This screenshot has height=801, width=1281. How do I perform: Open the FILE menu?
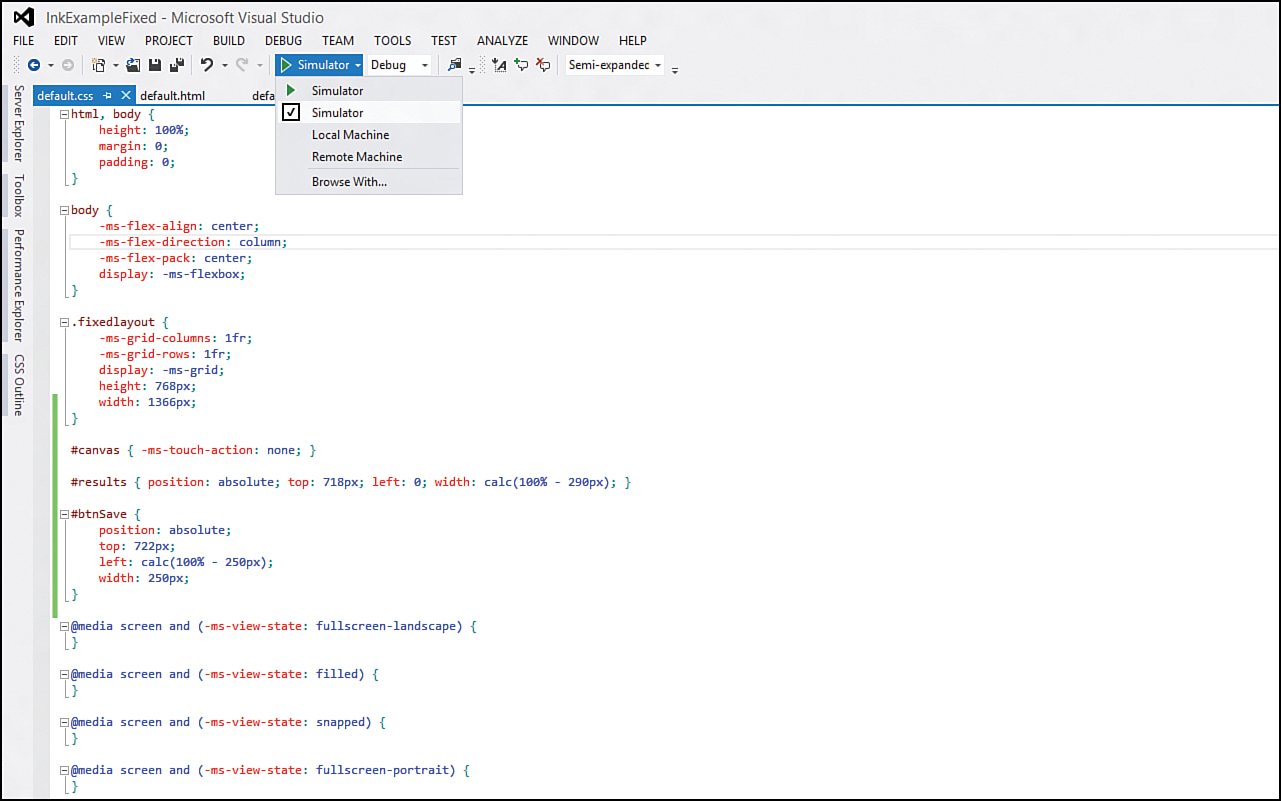[x=24, y=41]
